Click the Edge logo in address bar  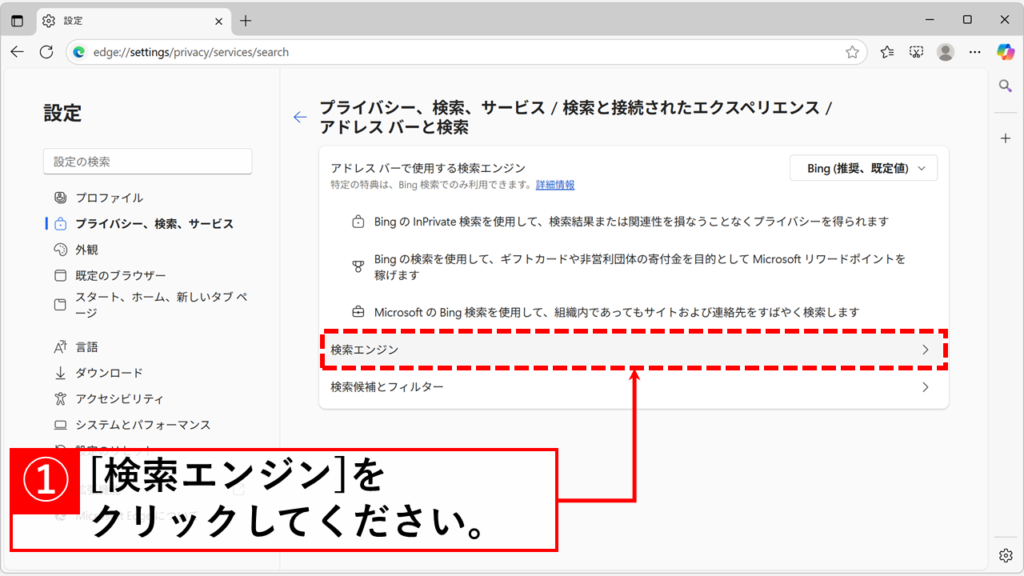coord(79,52)
